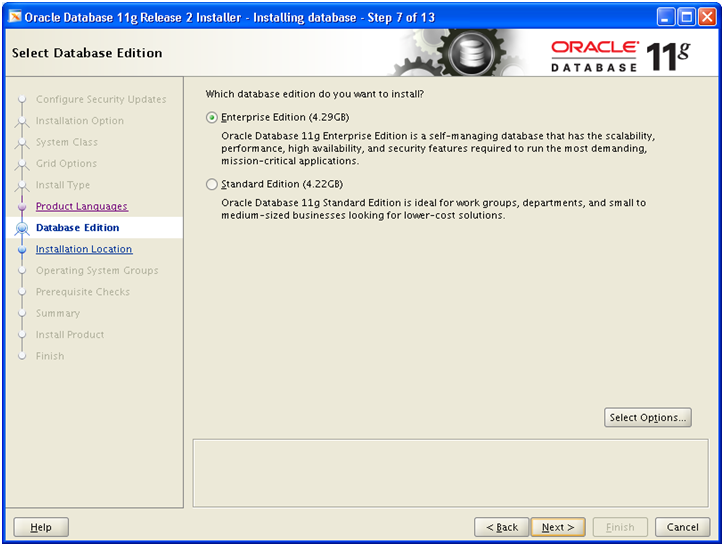This screenshot has width=724, height=546.
Task: Minimize the installer window
Action: [665, 18]
